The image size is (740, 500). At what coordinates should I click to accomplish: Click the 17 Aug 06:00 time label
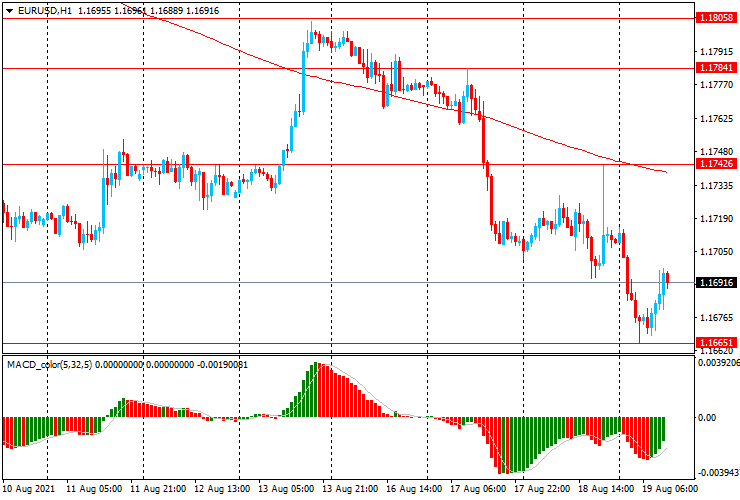coord(479,489)
